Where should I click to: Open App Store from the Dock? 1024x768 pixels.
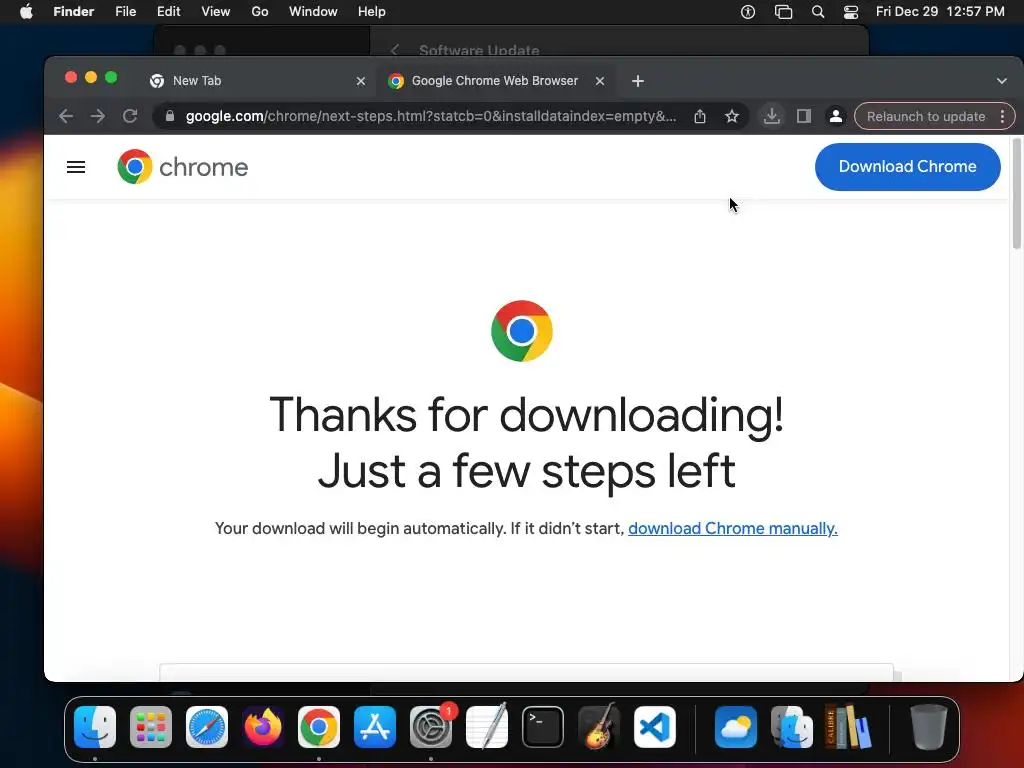[x=375, y=727]
